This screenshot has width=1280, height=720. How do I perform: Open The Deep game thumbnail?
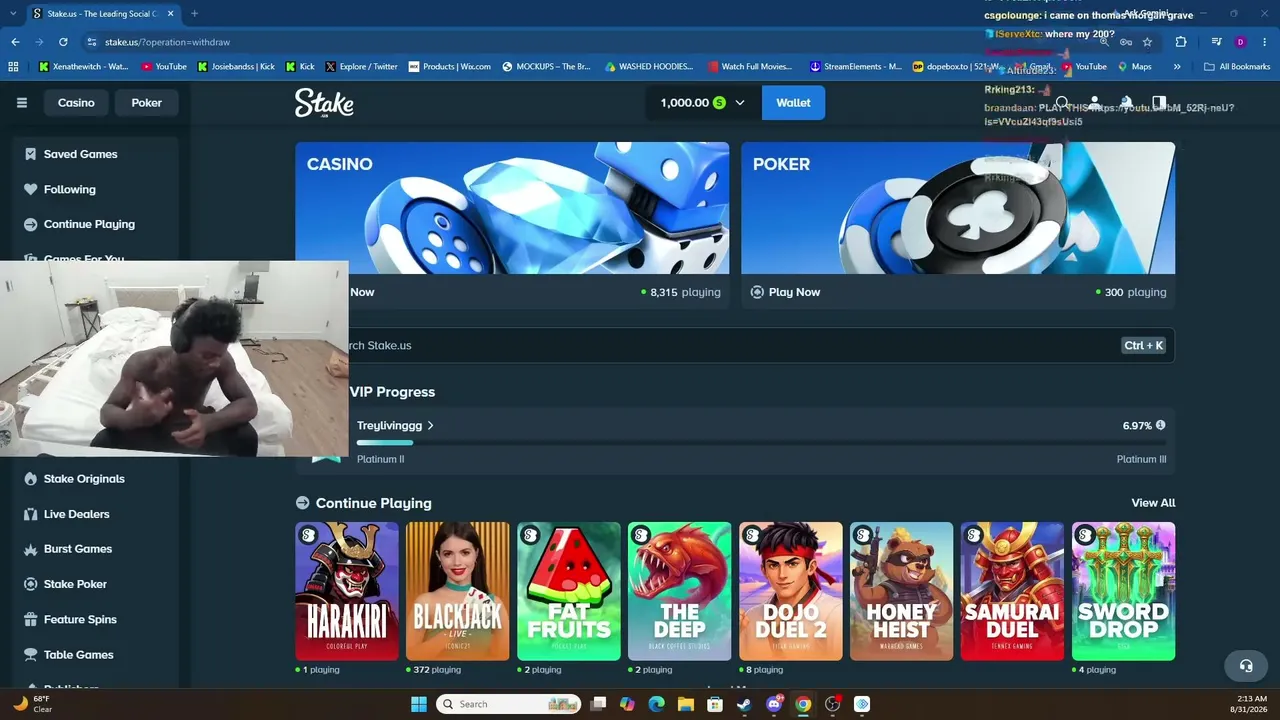(x=680, y=591)
